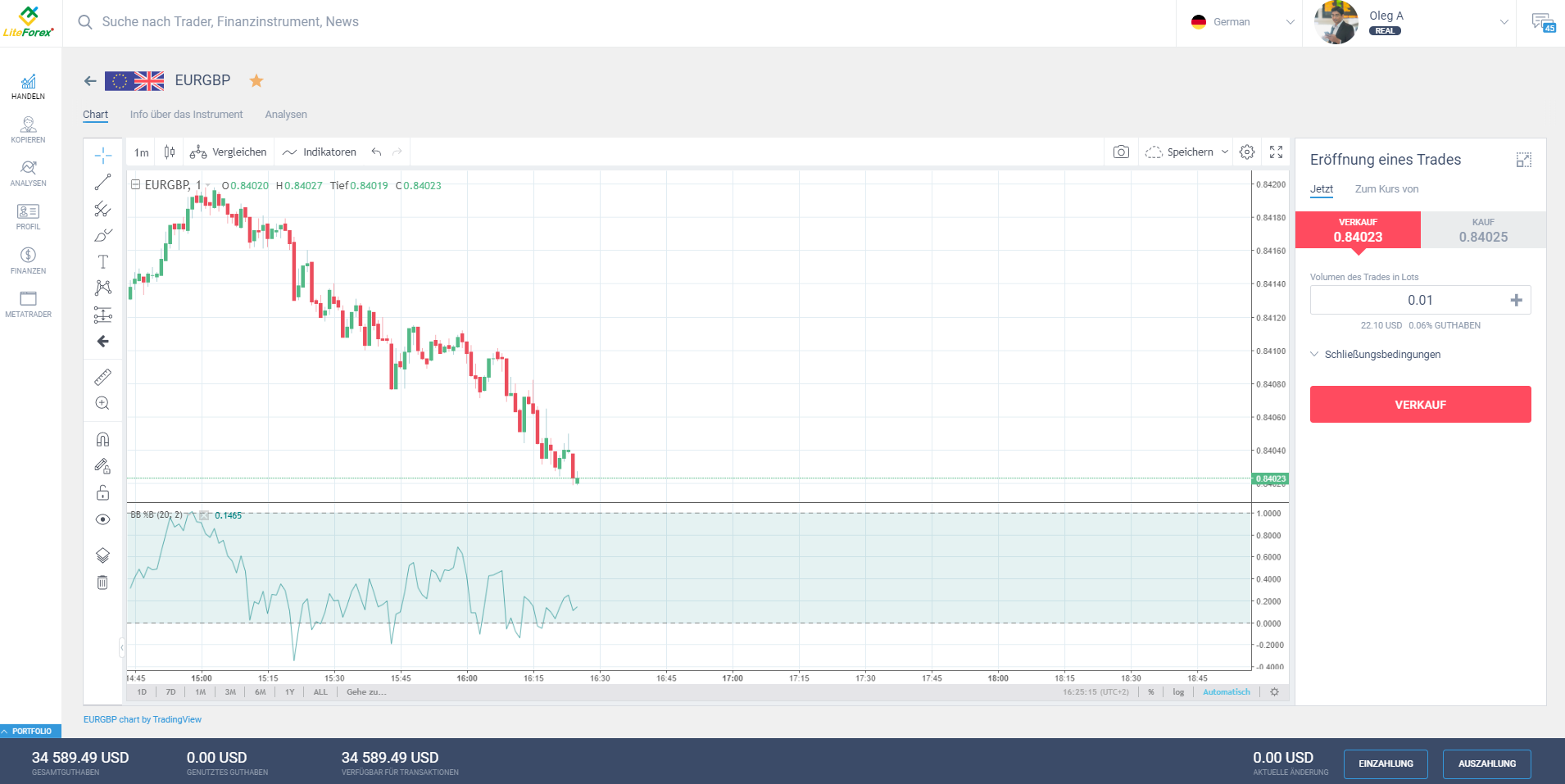Image resolution: width=1565 pixels, height=784 pixels.
Task: Take a chart snapshot with the camera icon
Action: tap(1121, 152)
